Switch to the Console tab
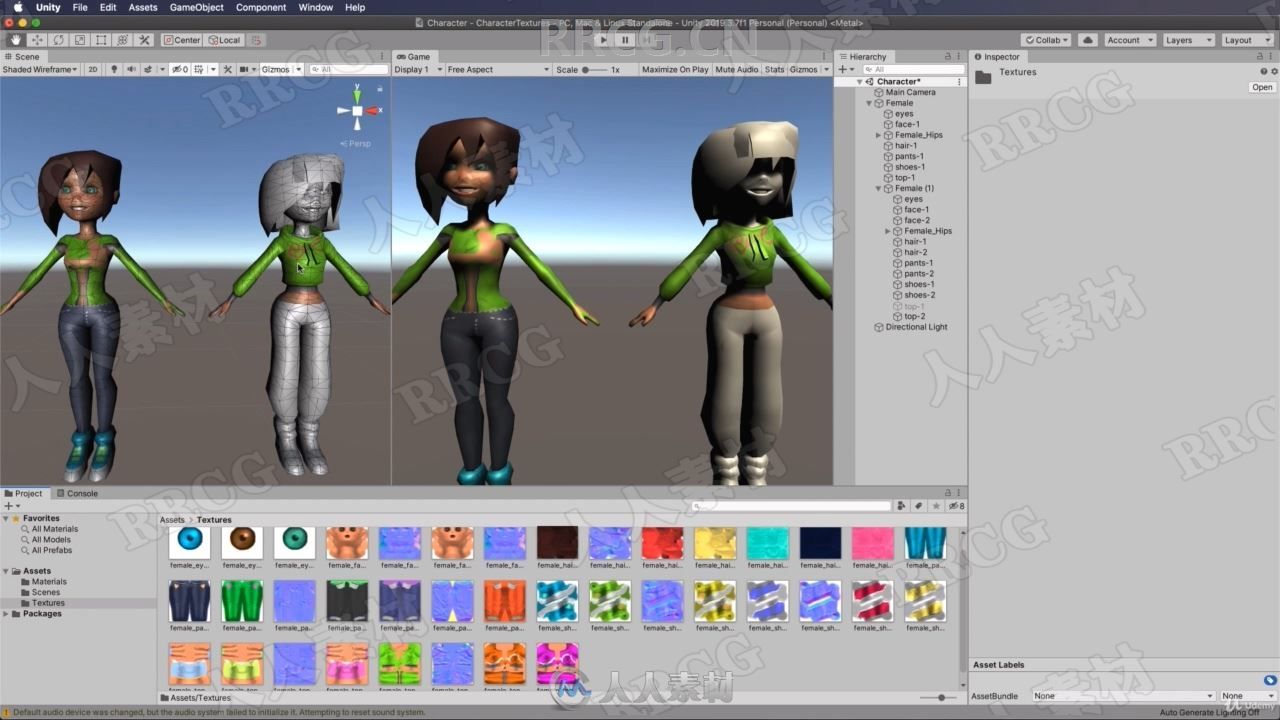 [76, 493]
